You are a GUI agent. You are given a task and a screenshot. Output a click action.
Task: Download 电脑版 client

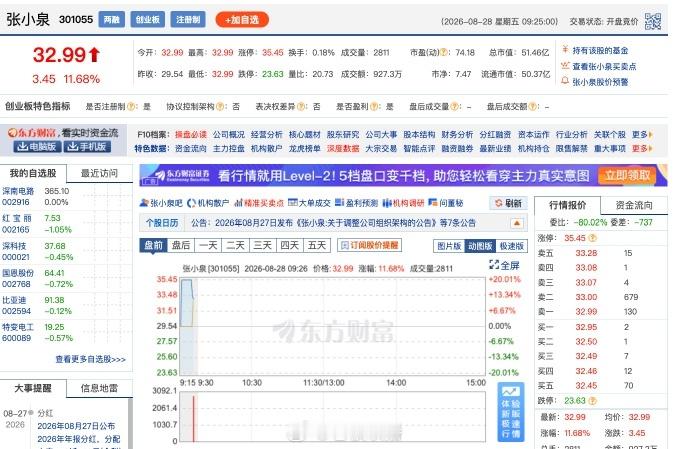[37, 147]
